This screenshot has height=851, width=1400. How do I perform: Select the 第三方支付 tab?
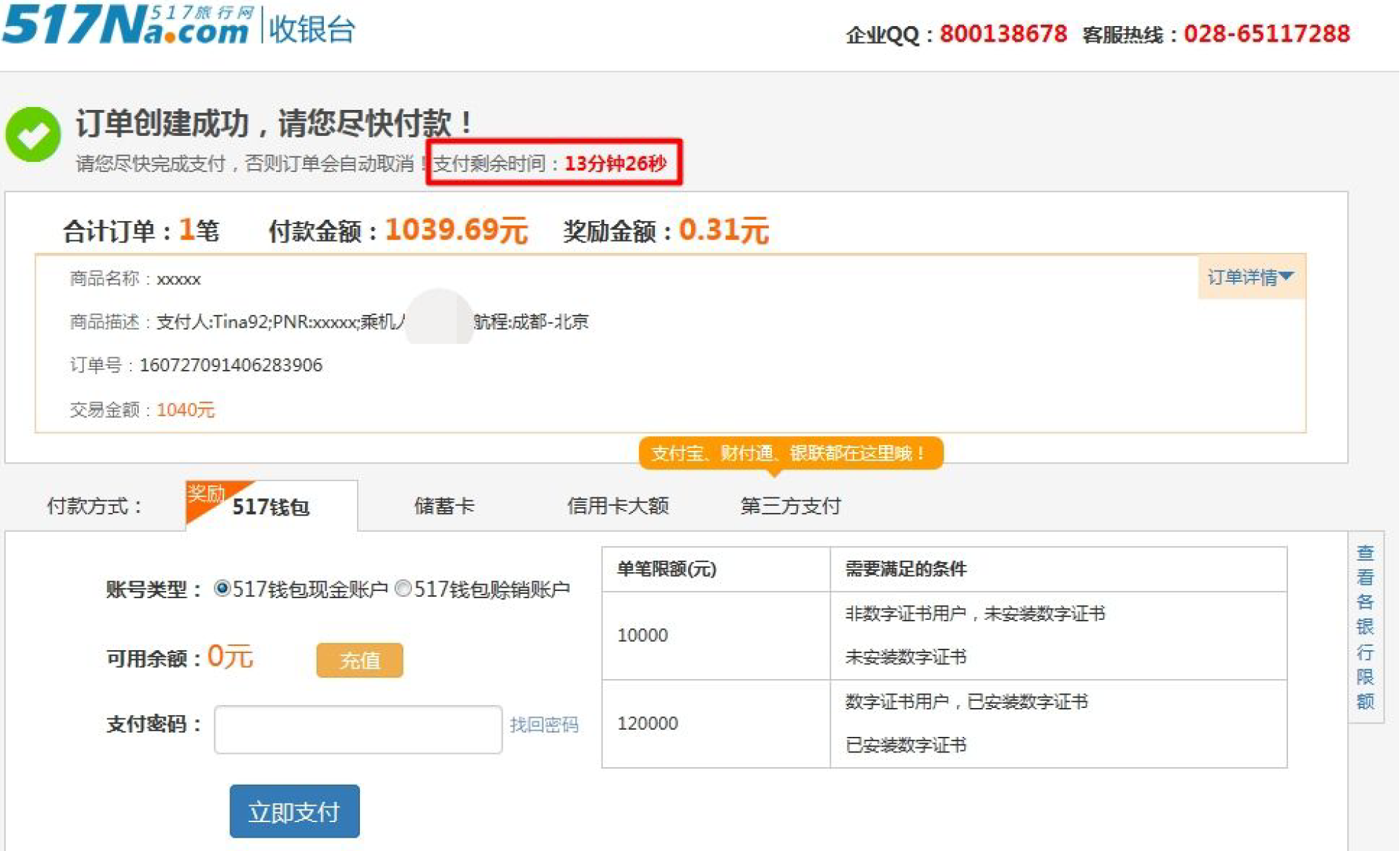click(790, 506)
